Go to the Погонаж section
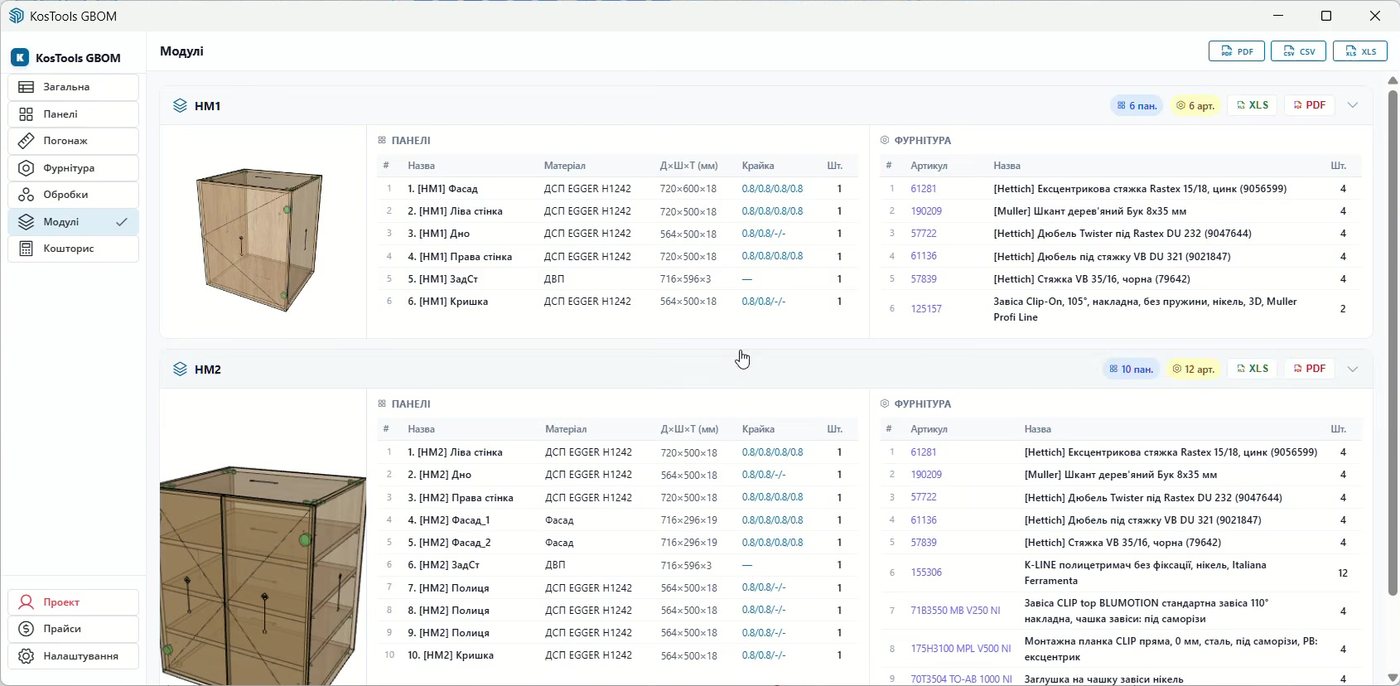Viewport: 1400px width, 686px height. point(73,141)
